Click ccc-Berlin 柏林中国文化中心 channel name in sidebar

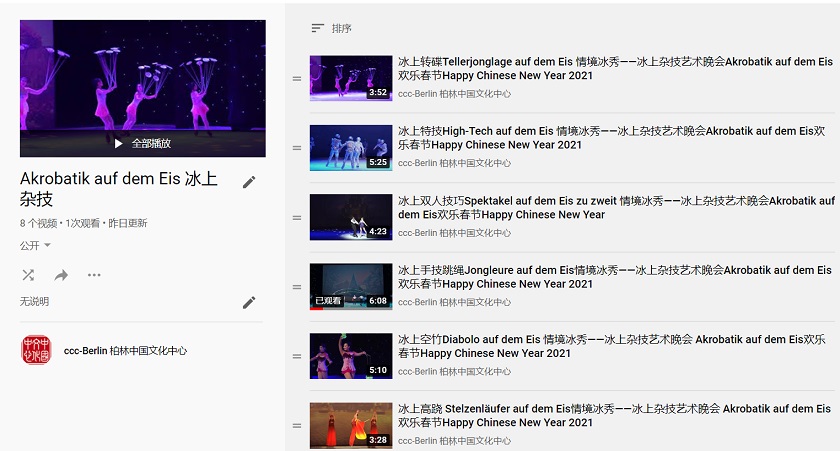(x=125, y=351)
